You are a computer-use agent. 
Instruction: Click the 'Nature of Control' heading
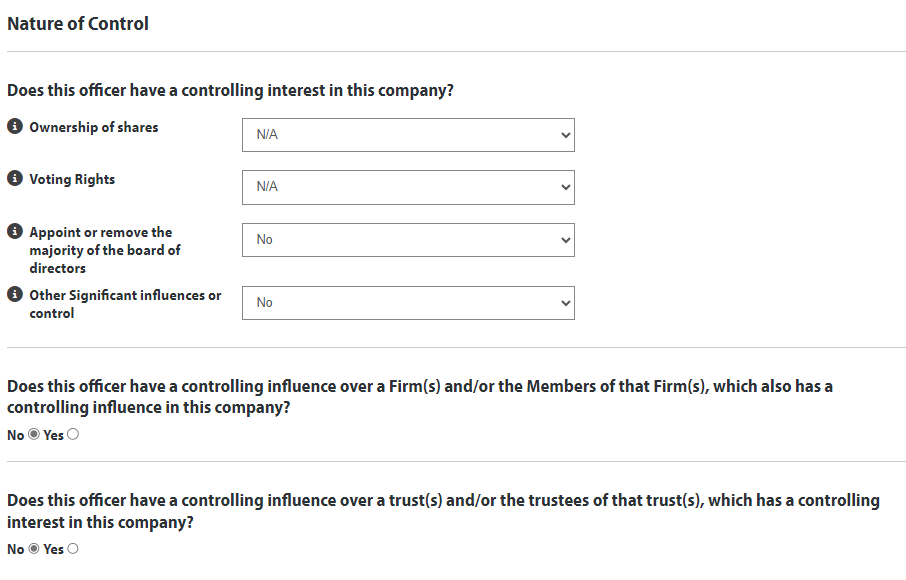tap(78, 24)
